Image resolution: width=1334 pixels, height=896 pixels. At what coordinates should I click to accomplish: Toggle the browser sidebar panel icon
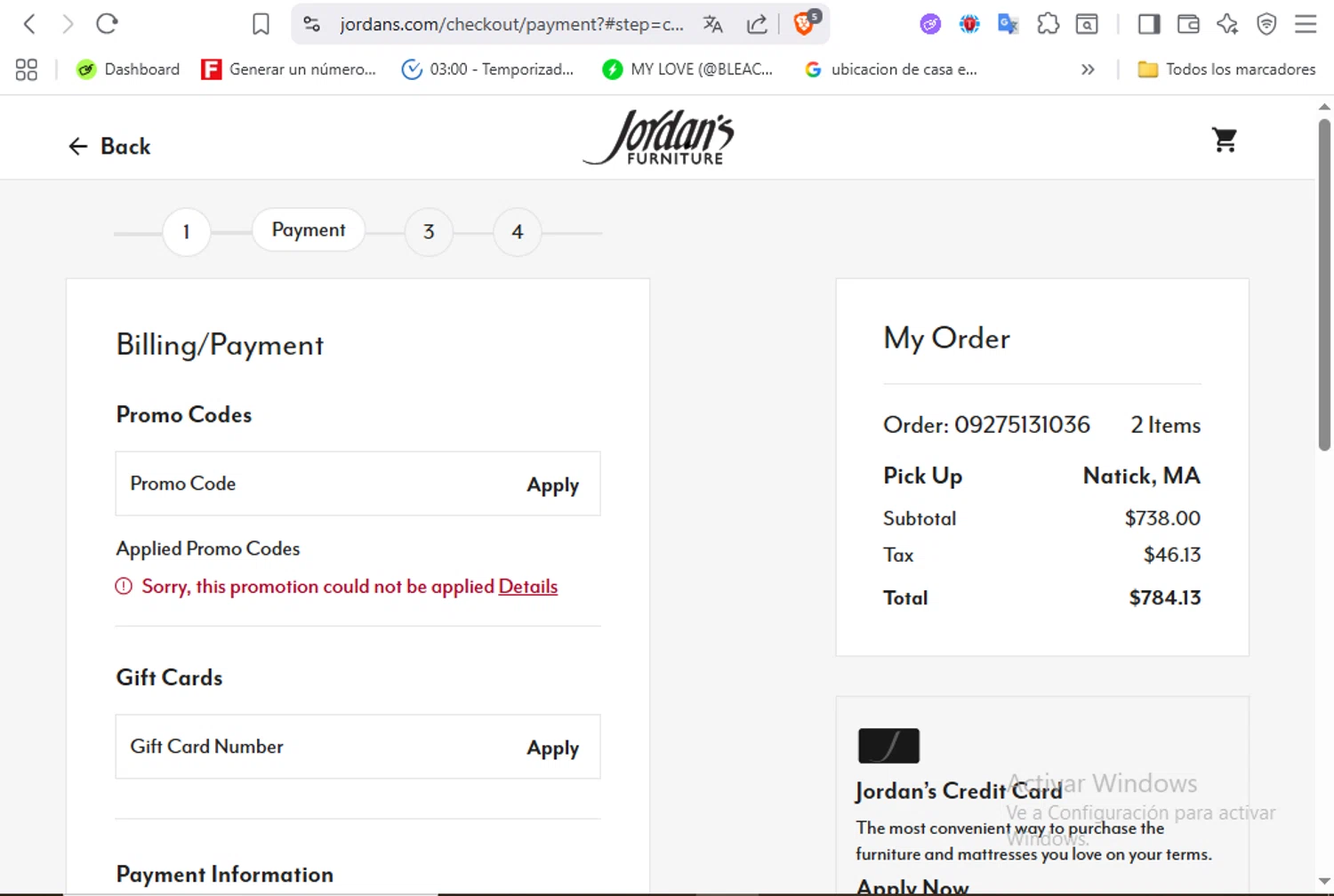pos(1149,24)
